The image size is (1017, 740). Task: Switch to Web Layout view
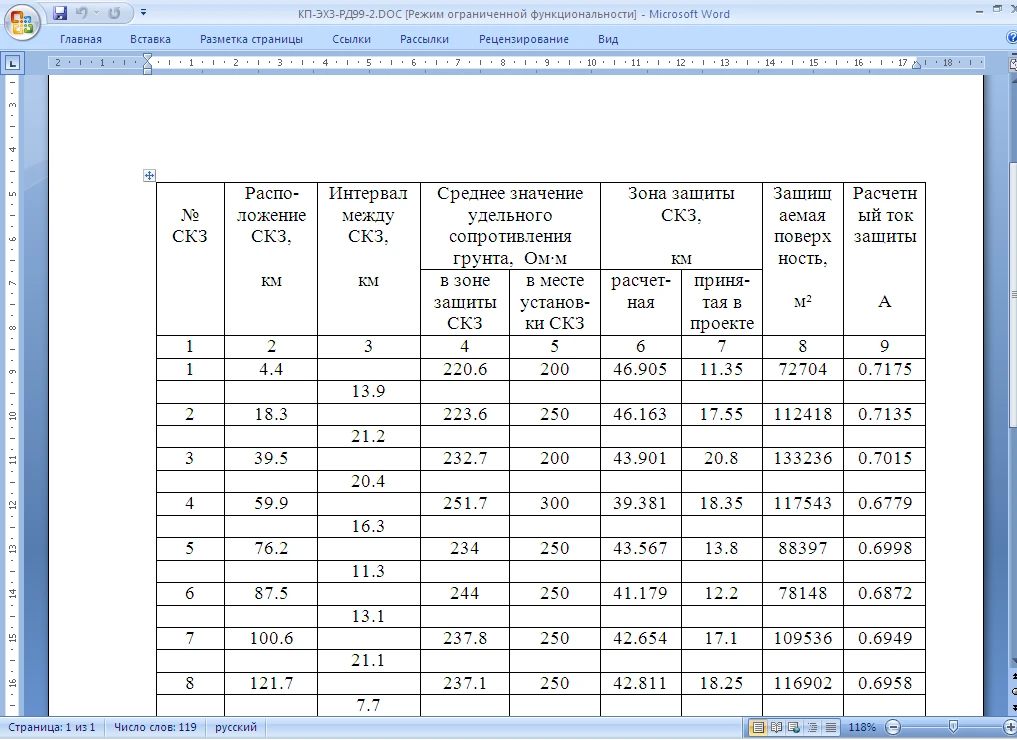pyautogui.click(x=792, y=727)
